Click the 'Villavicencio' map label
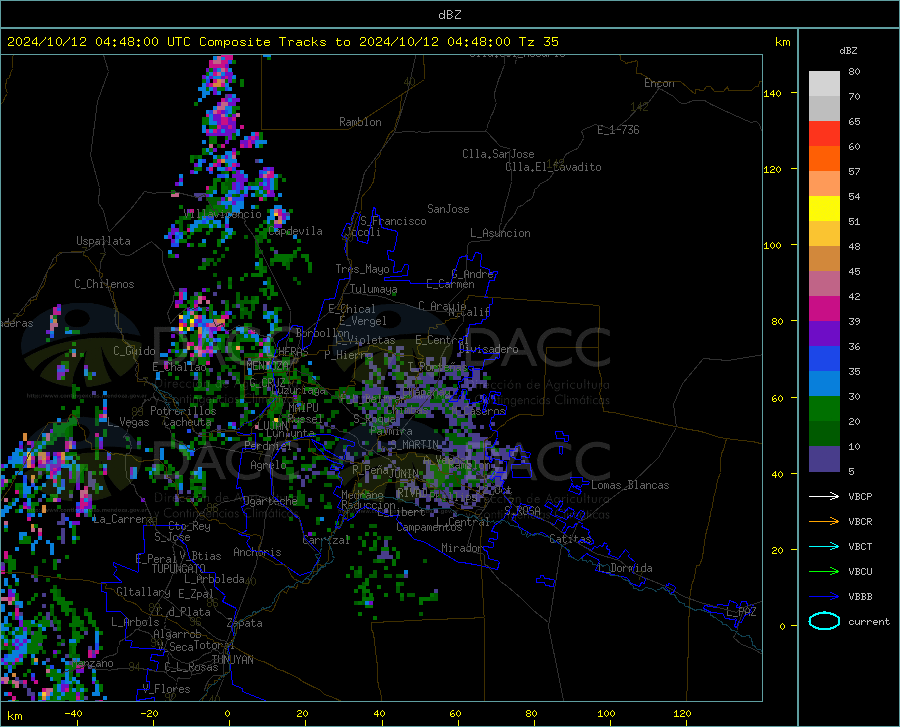 (223, 214)
